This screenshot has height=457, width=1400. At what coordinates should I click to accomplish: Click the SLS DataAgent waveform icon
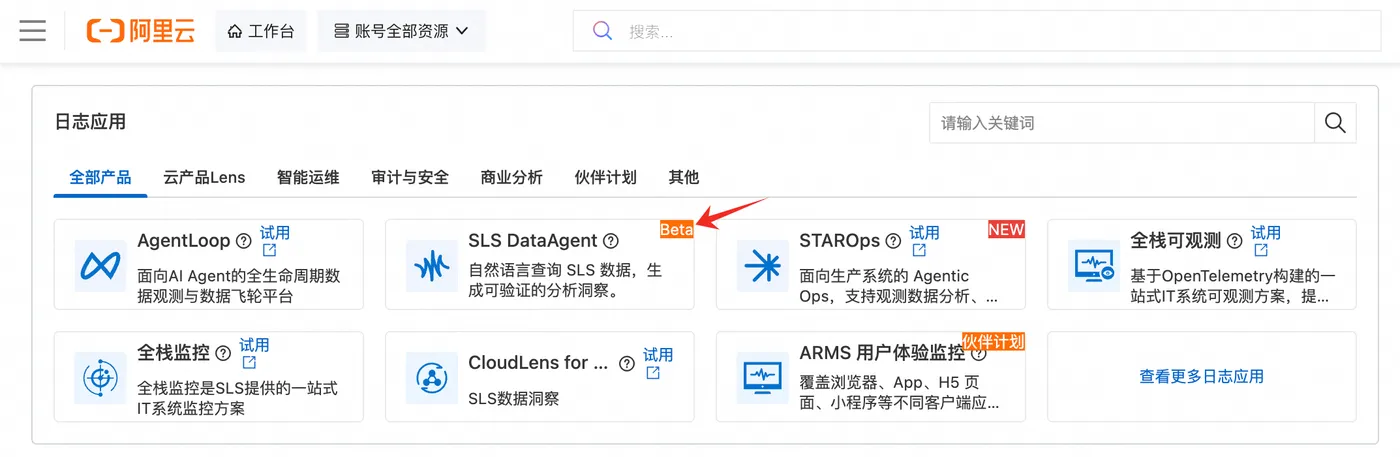[432, 266]
